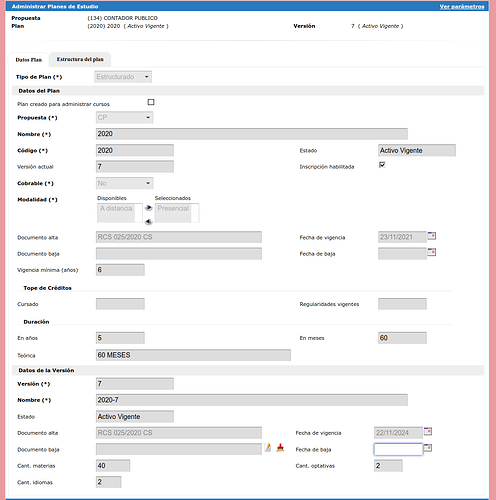
Task: Click the red icon beside Documento baja
Action: pos(280,448)
